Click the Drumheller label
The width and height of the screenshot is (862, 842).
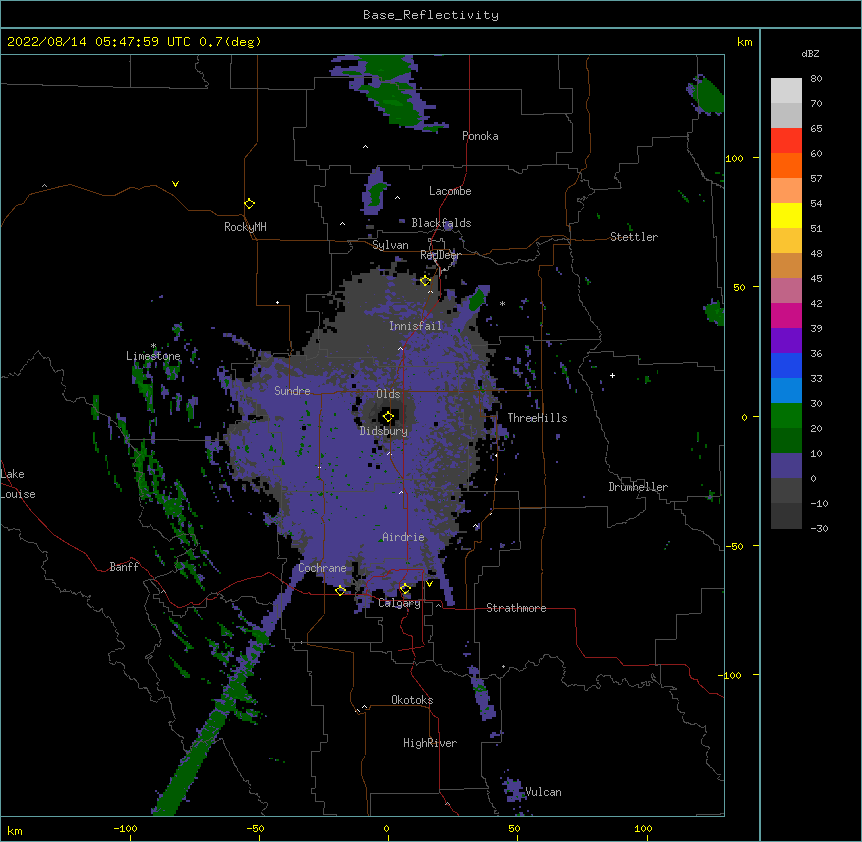tap(638, 487)
